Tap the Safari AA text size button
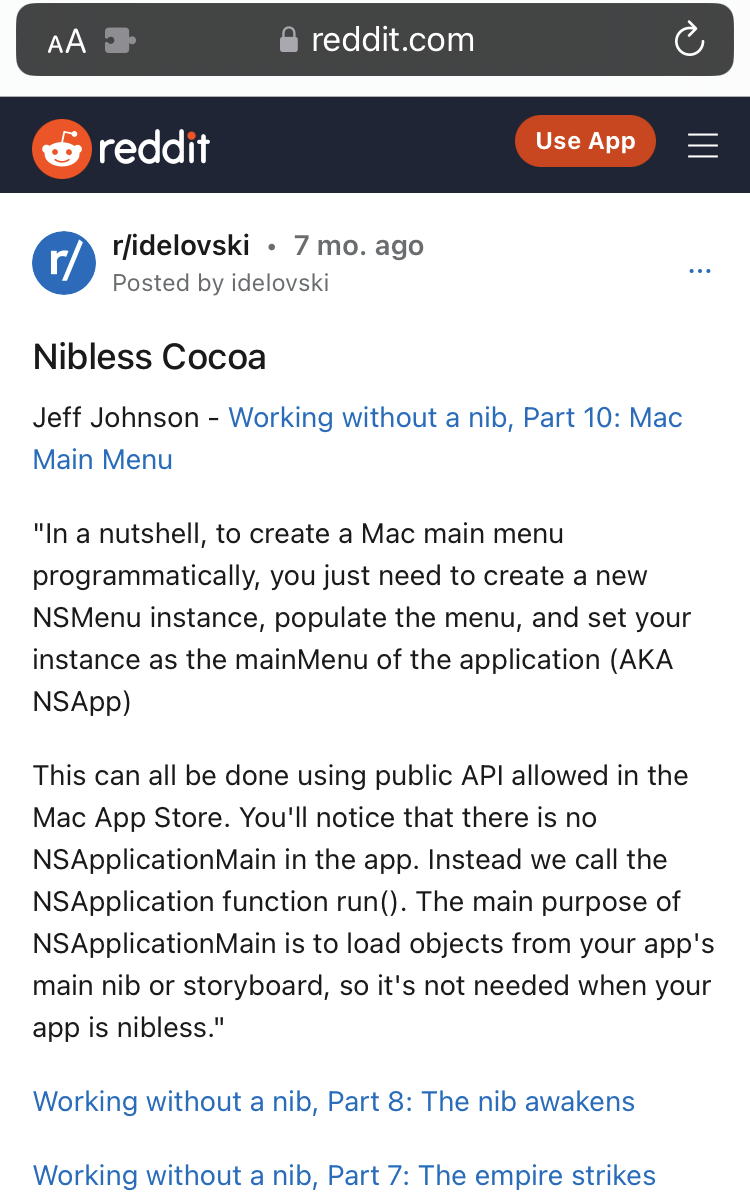Image resolution: width=750 pixels, height=1200 pixels. 66,41
